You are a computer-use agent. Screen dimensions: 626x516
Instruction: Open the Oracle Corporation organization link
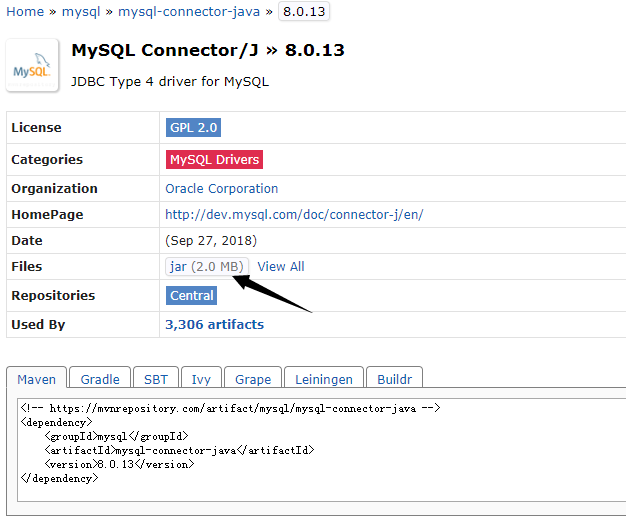222,189
